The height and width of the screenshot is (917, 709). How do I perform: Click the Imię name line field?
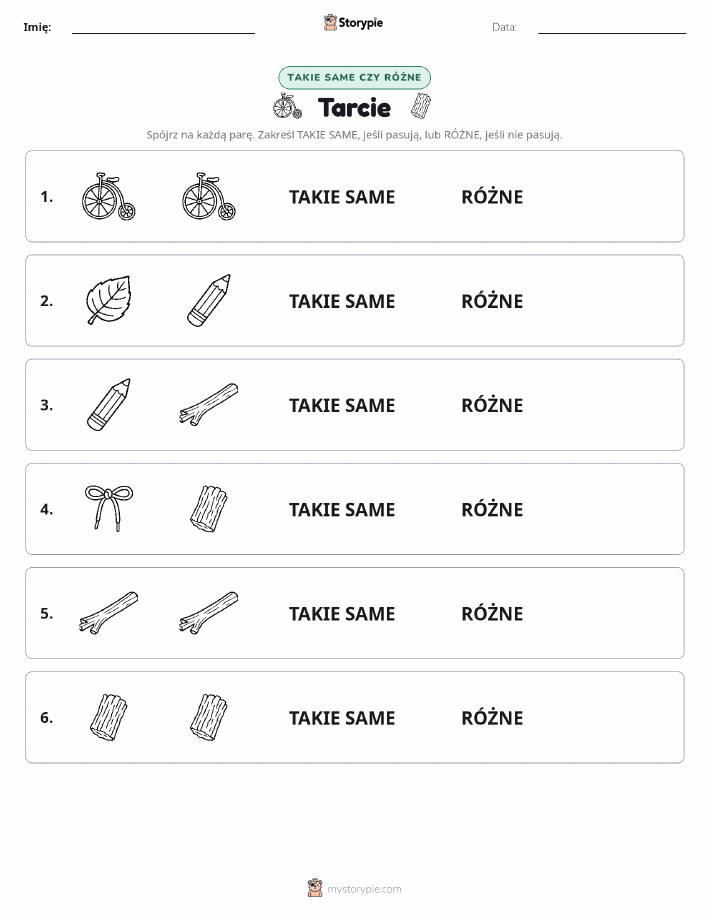pyautogui.click(x=163, y=27)
